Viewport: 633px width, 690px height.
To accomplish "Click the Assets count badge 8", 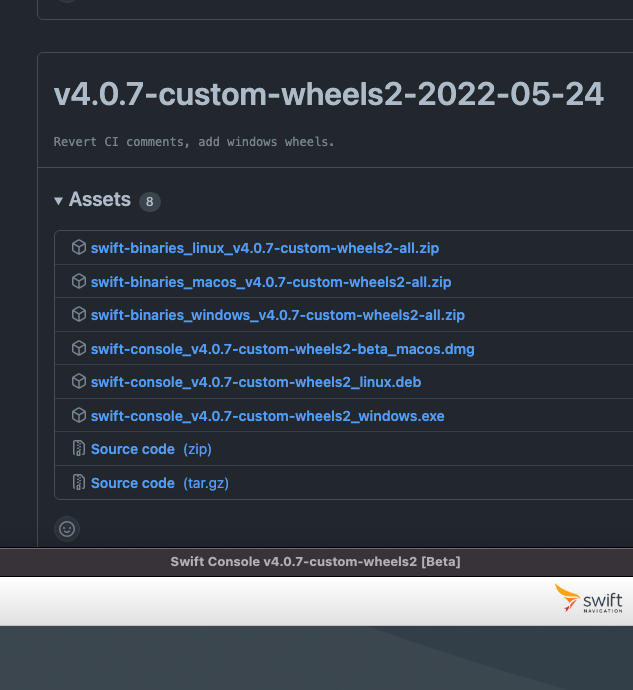I will 150,202.
